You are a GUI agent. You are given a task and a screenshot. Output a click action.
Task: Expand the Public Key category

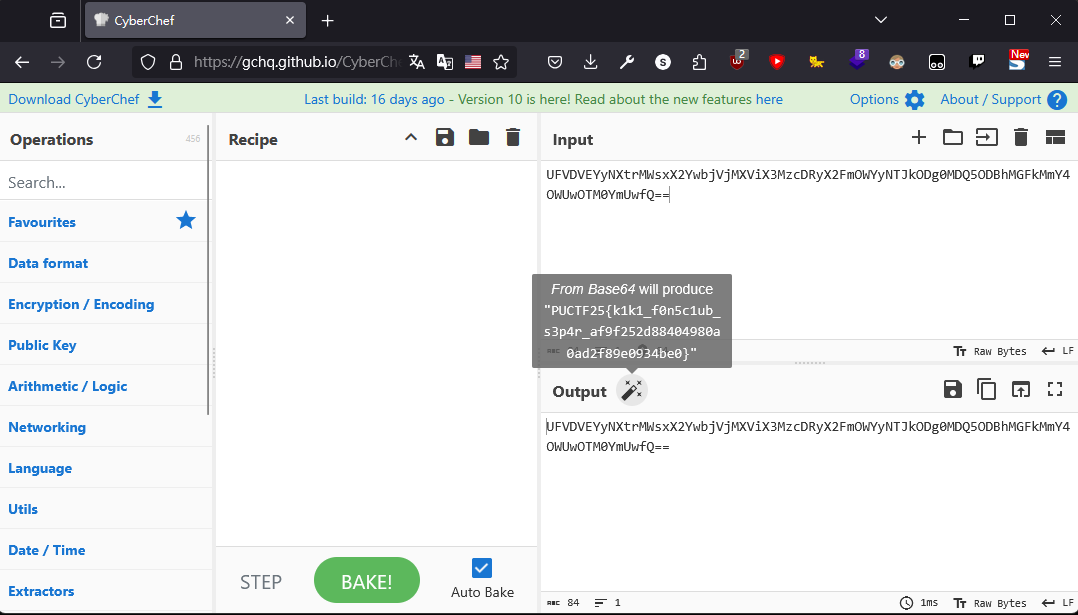coord(104,345)
